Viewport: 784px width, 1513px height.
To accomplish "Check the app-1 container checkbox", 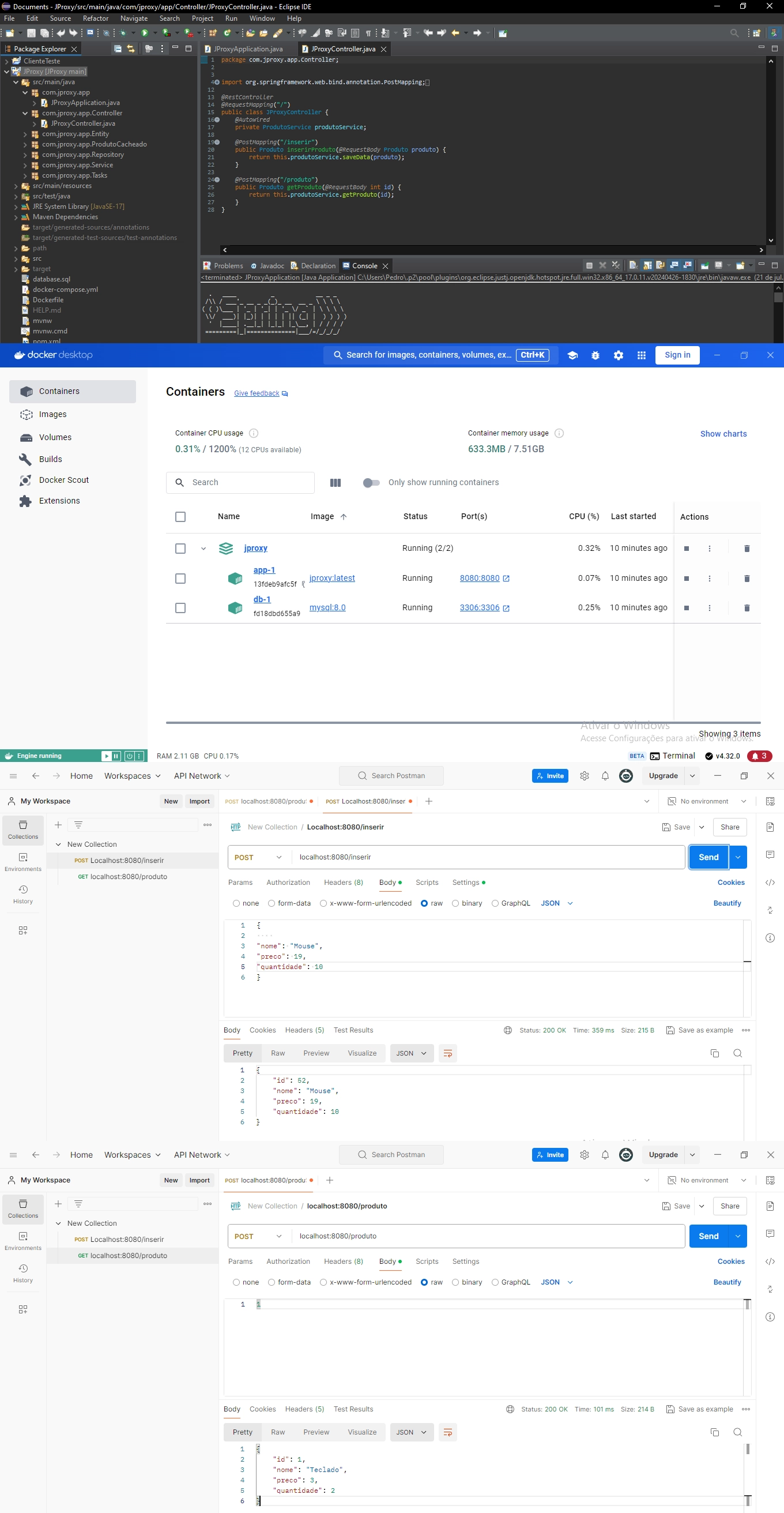I will (180, 579).
